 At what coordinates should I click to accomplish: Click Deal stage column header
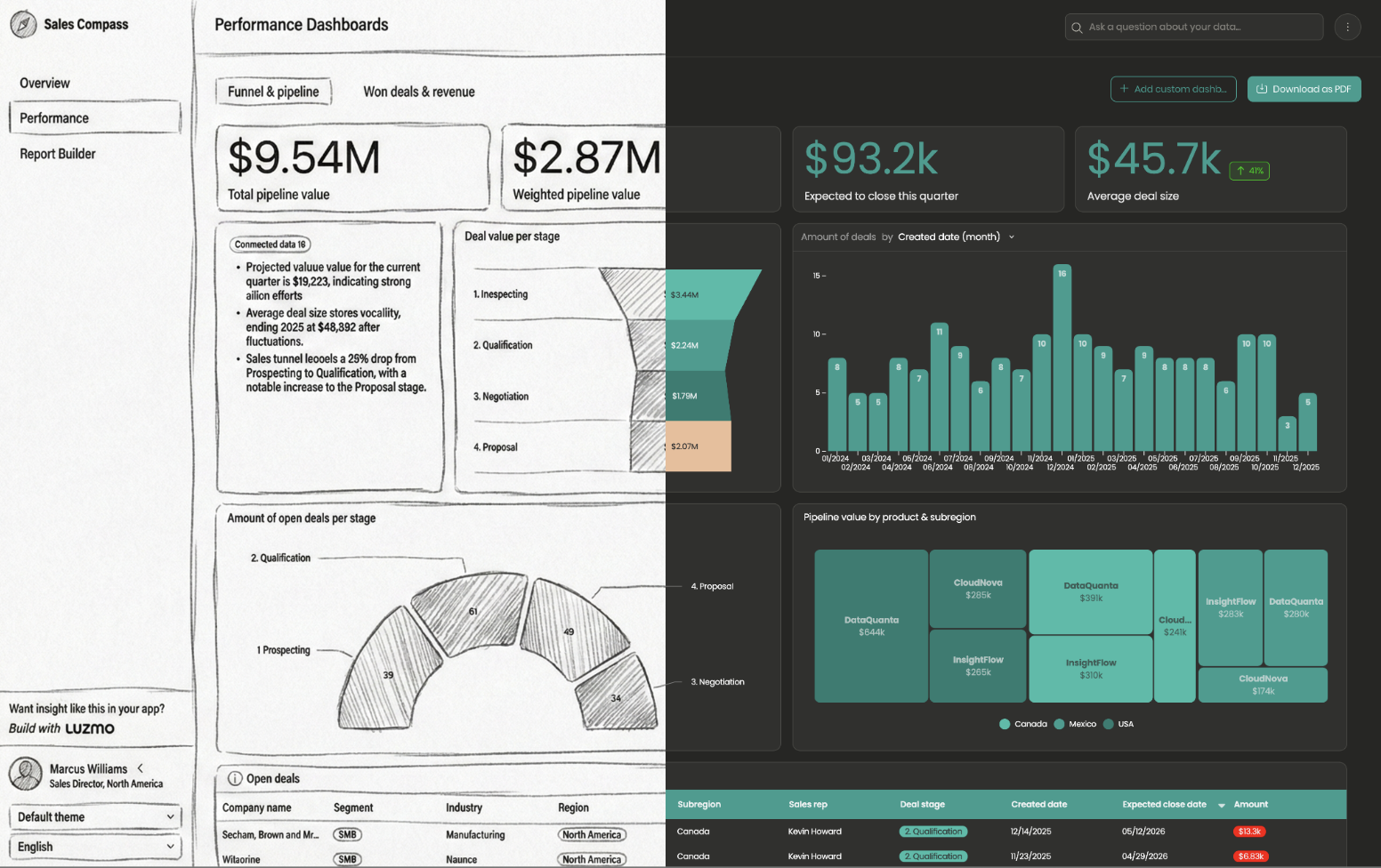[922, 805]
